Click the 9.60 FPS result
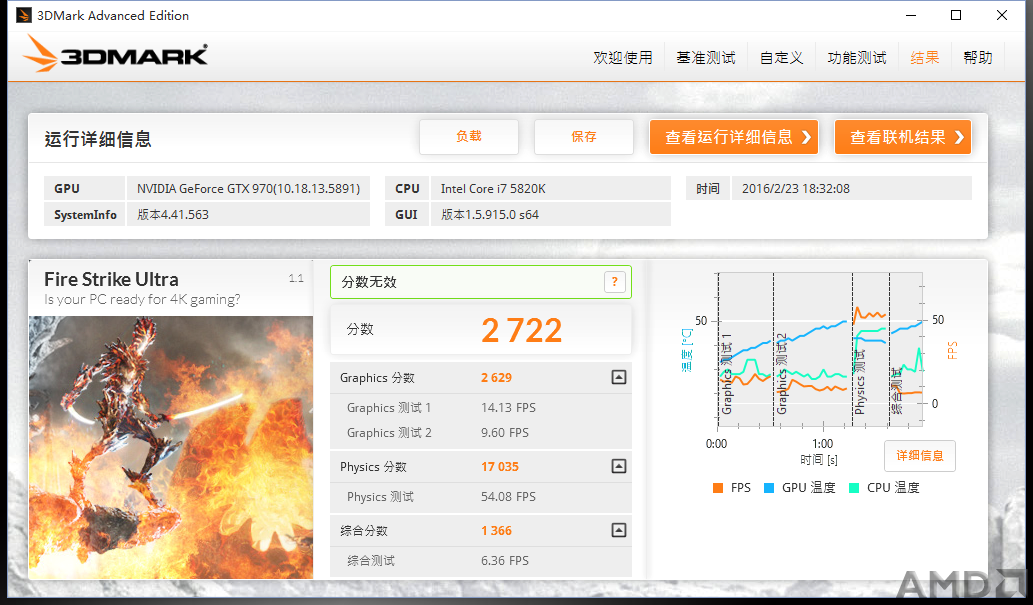This screenshot has height=605, width=1033. (x=505, y=433)
